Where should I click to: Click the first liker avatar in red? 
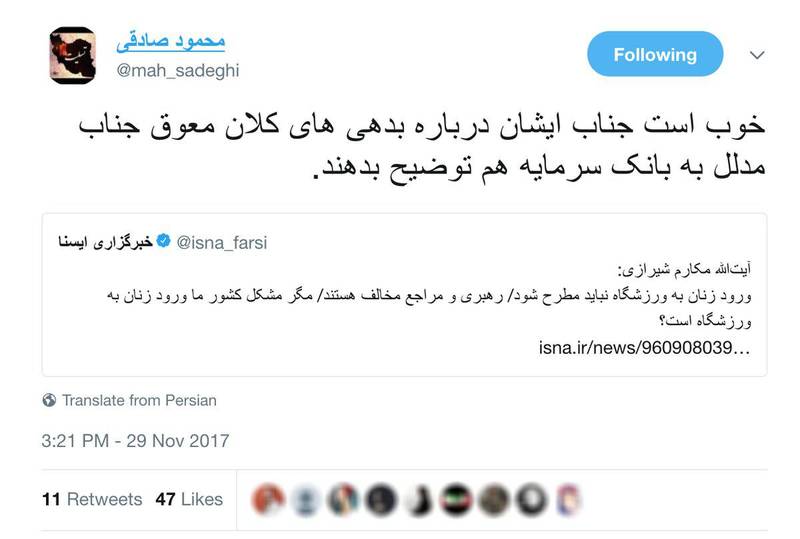click(268, 499)
